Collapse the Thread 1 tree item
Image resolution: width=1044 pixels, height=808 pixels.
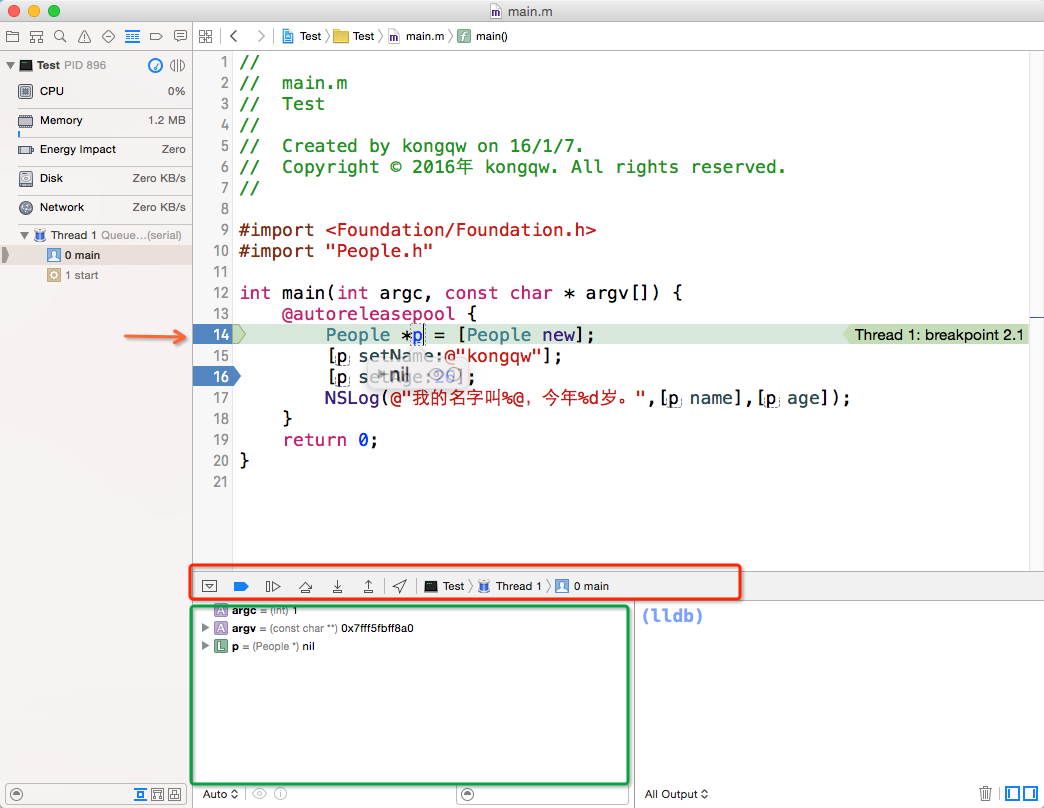point(24,235)
